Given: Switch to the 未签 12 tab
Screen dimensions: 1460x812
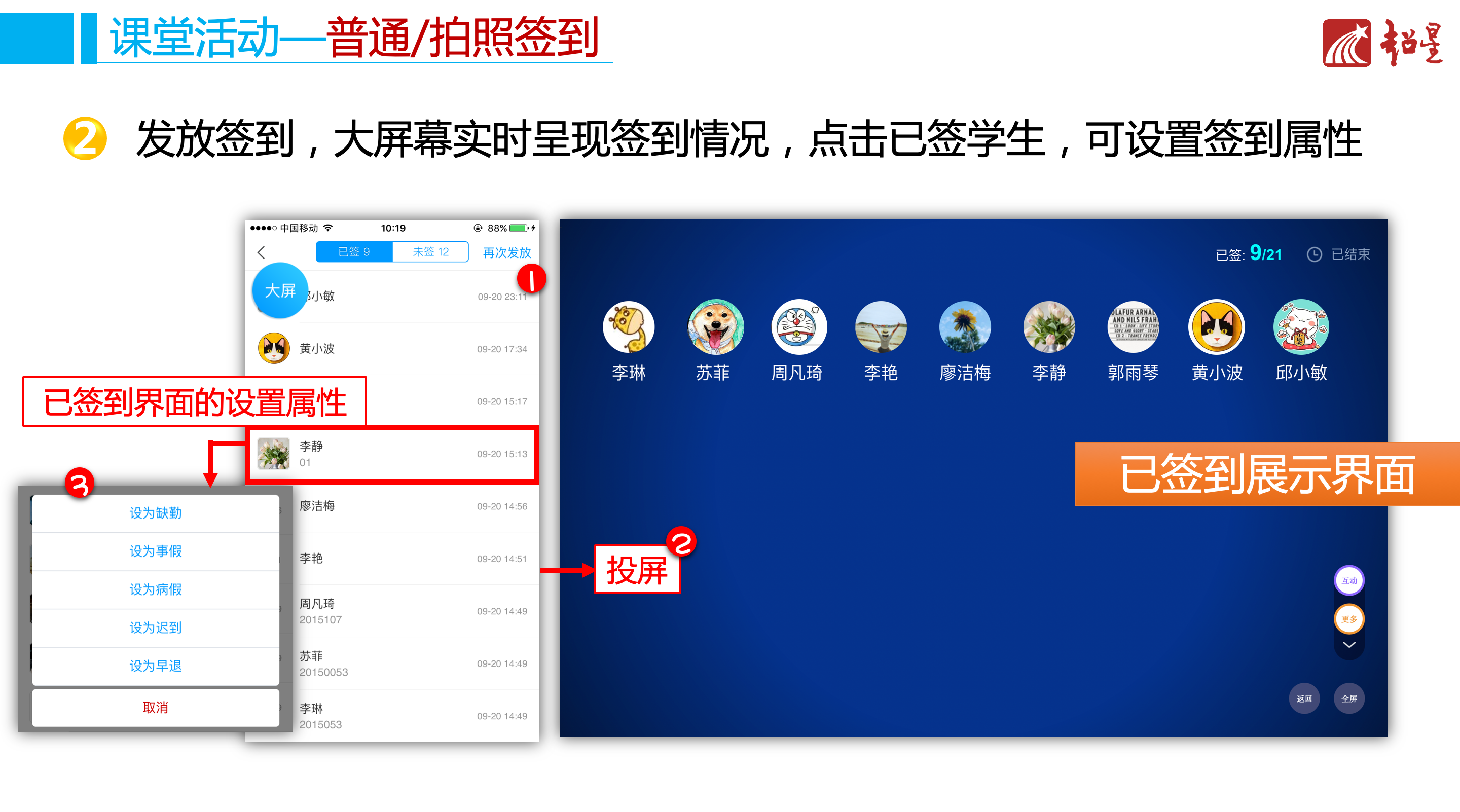Looking at the screenshot, I should pyautogui.click(x=430, y=251).
